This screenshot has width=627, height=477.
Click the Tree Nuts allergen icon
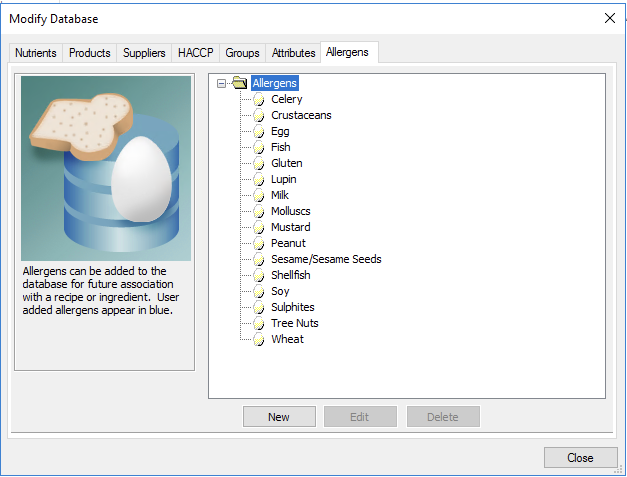[259, 323]
